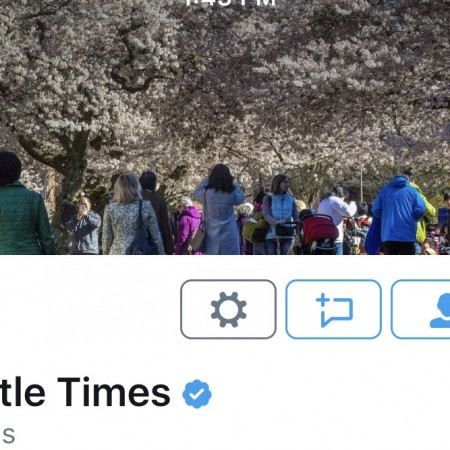Tap the blue verified checkmark badge

[x=197, y=394]
